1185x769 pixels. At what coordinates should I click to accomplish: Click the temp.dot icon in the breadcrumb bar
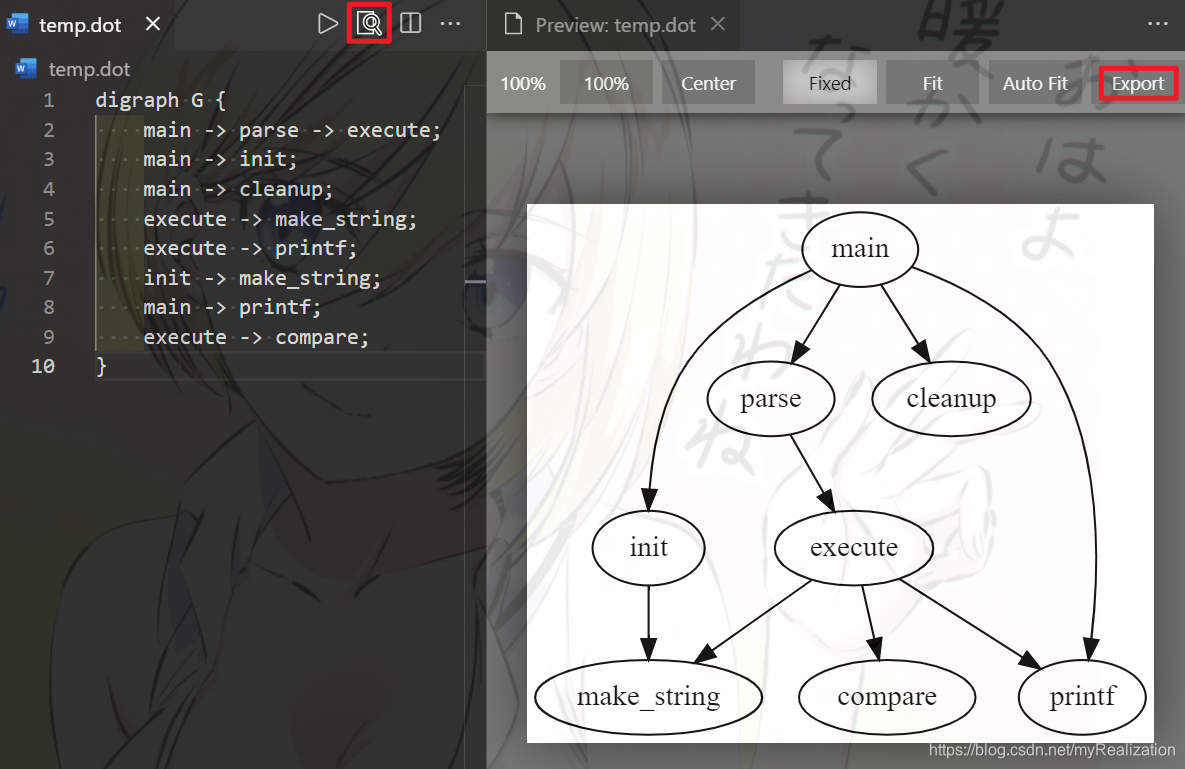point(24,69)
